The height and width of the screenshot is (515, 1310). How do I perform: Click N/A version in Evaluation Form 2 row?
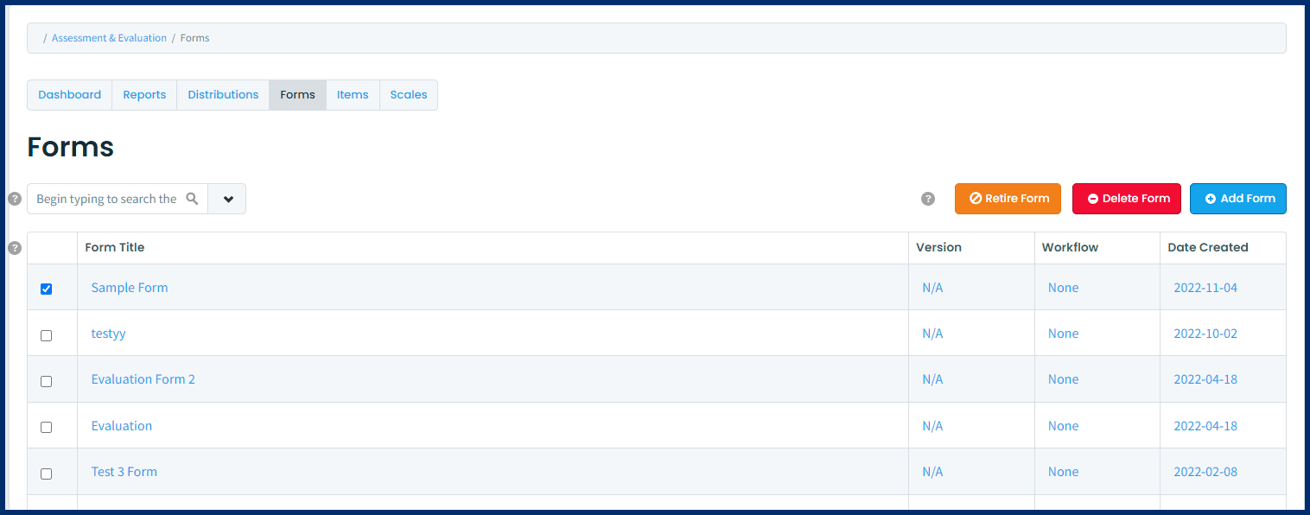tap(932, 380)
